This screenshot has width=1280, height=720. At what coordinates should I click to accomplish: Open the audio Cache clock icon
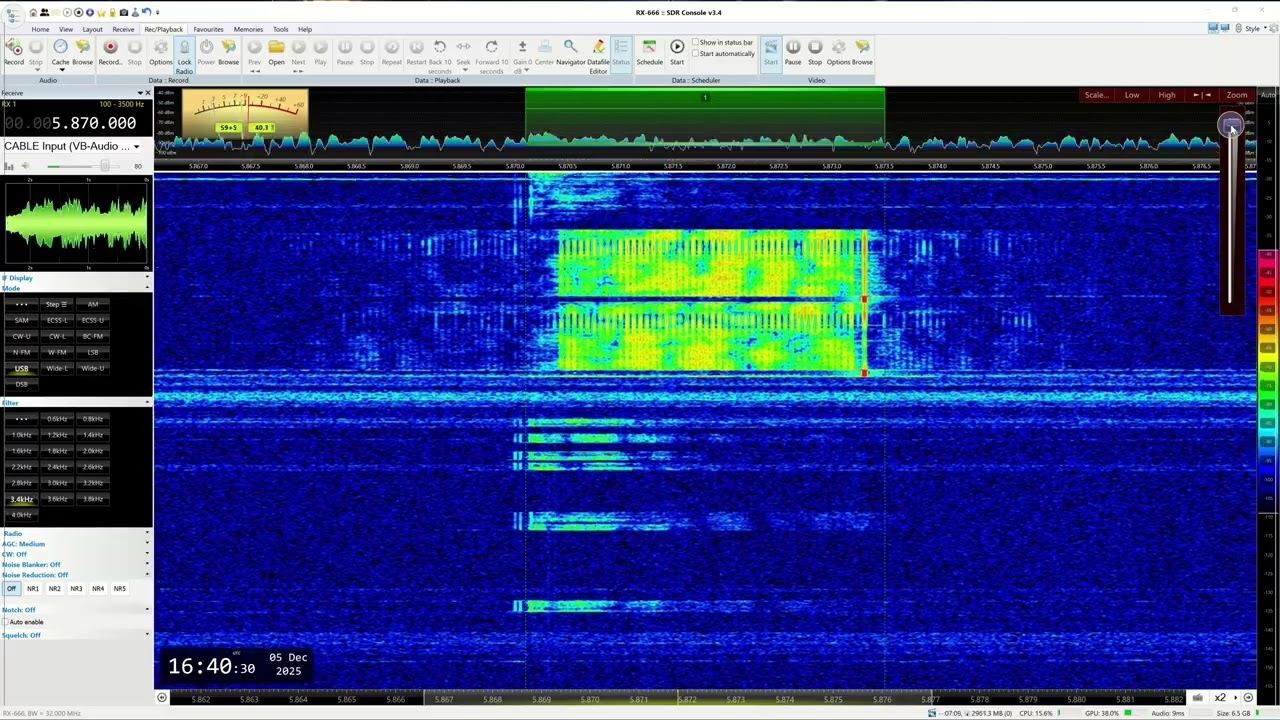point(60,47)
